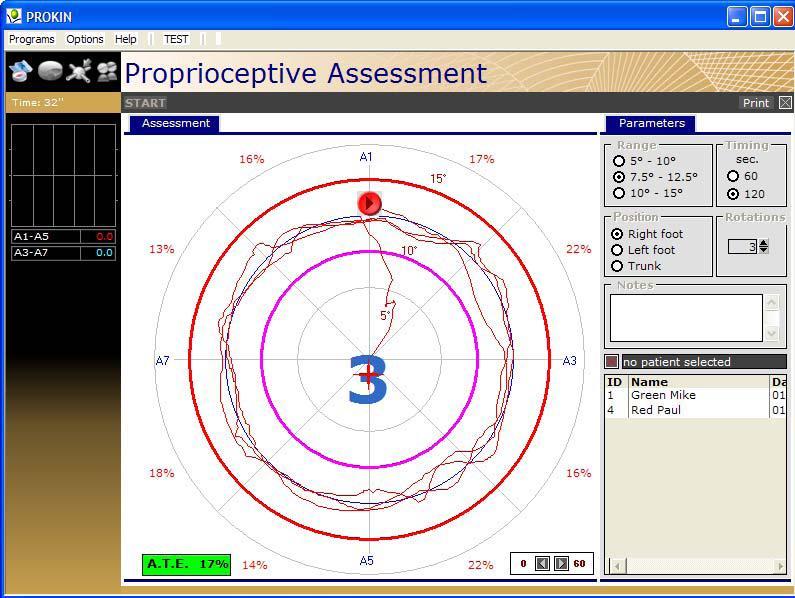The width and height of the screenshot is (795, 598).
Task: Click the next arrow in playback box
Action: pyautogui.click(x=561, y=564)
